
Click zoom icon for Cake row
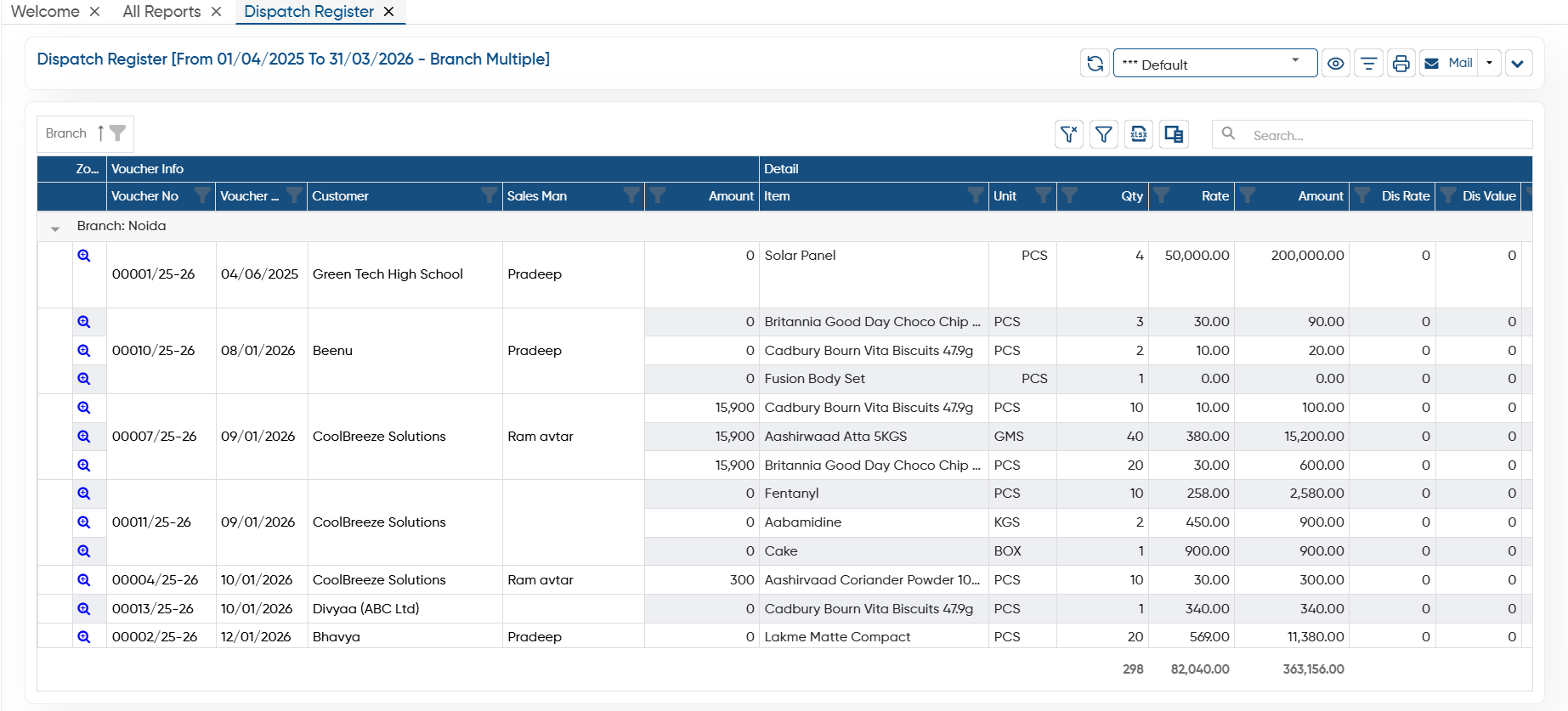pyautogui.click(x=84, y=551)
